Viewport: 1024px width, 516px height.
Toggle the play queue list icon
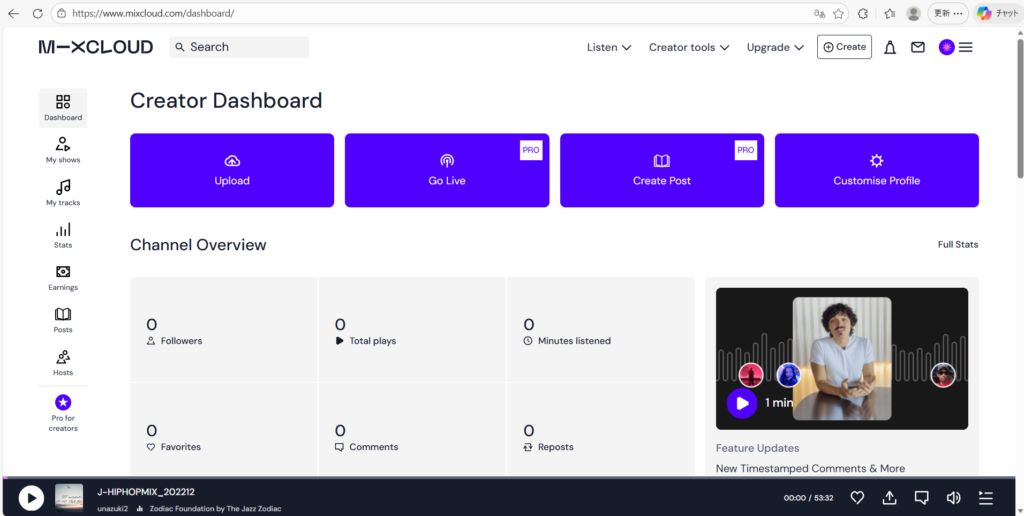coord(985,497)
